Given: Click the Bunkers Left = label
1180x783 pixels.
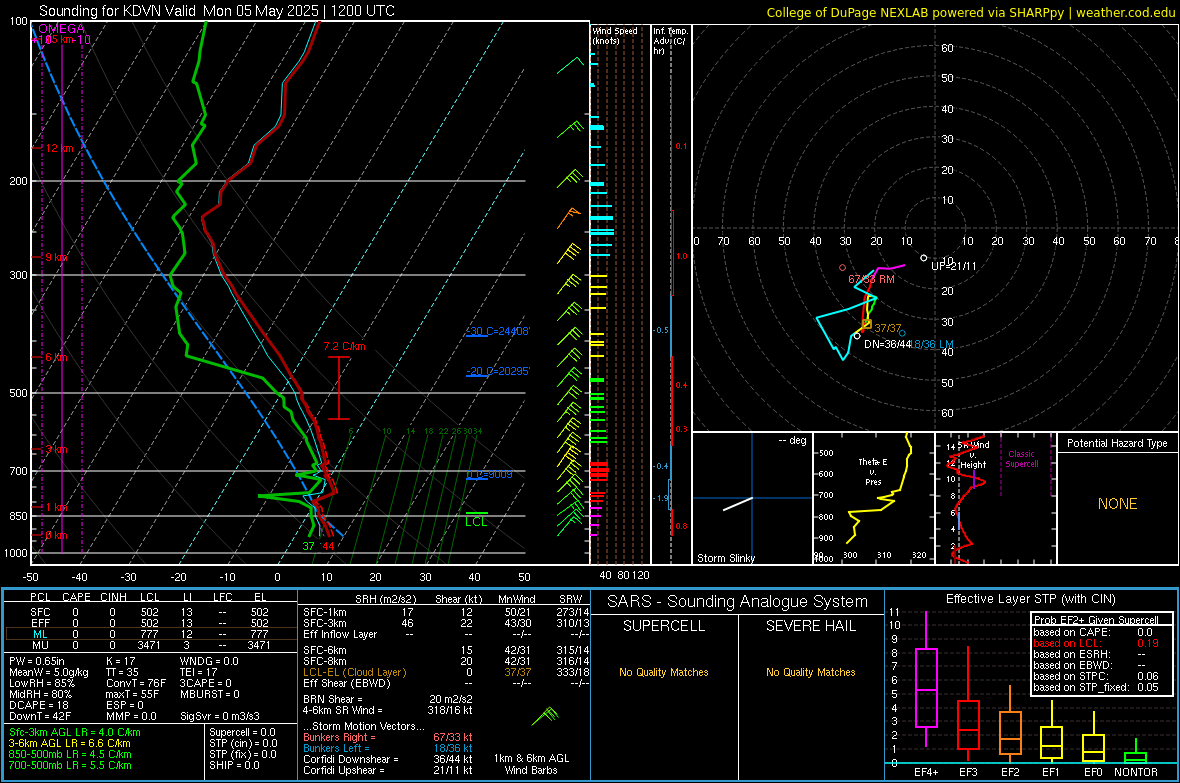Looking at the screenshot, I should tap(336, 748).
